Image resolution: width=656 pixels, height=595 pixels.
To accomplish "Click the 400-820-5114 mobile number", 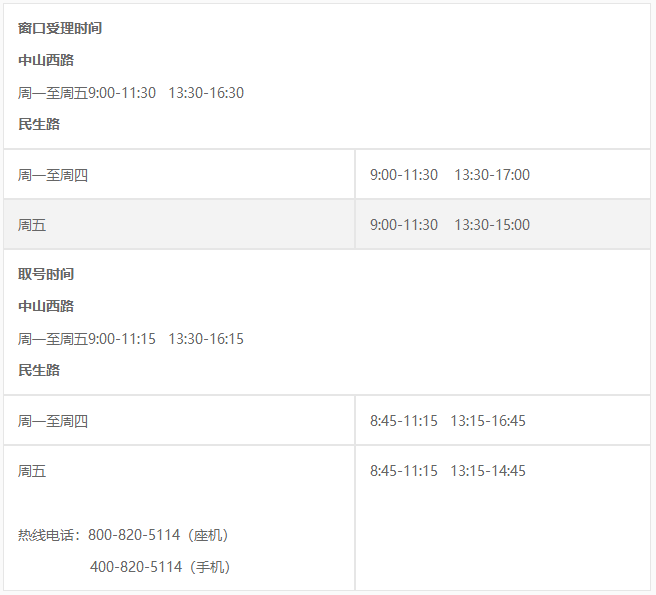I will [136, 567].
